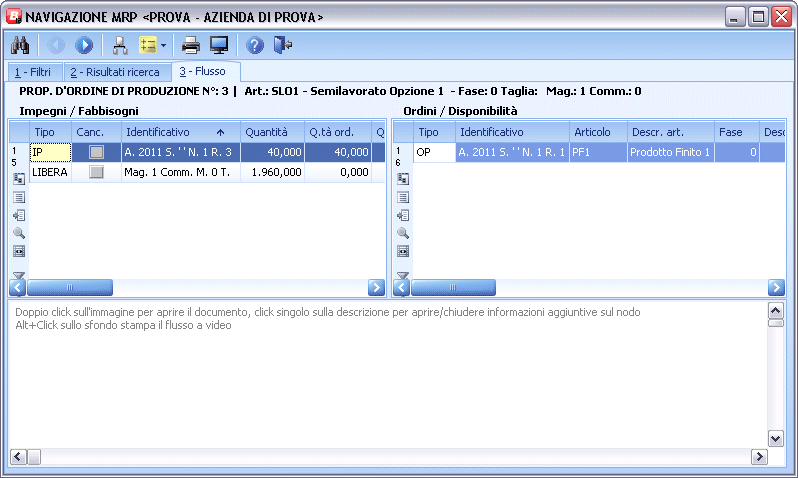Click fit-columns icon in Impegni grid side strip

point(19,251)
